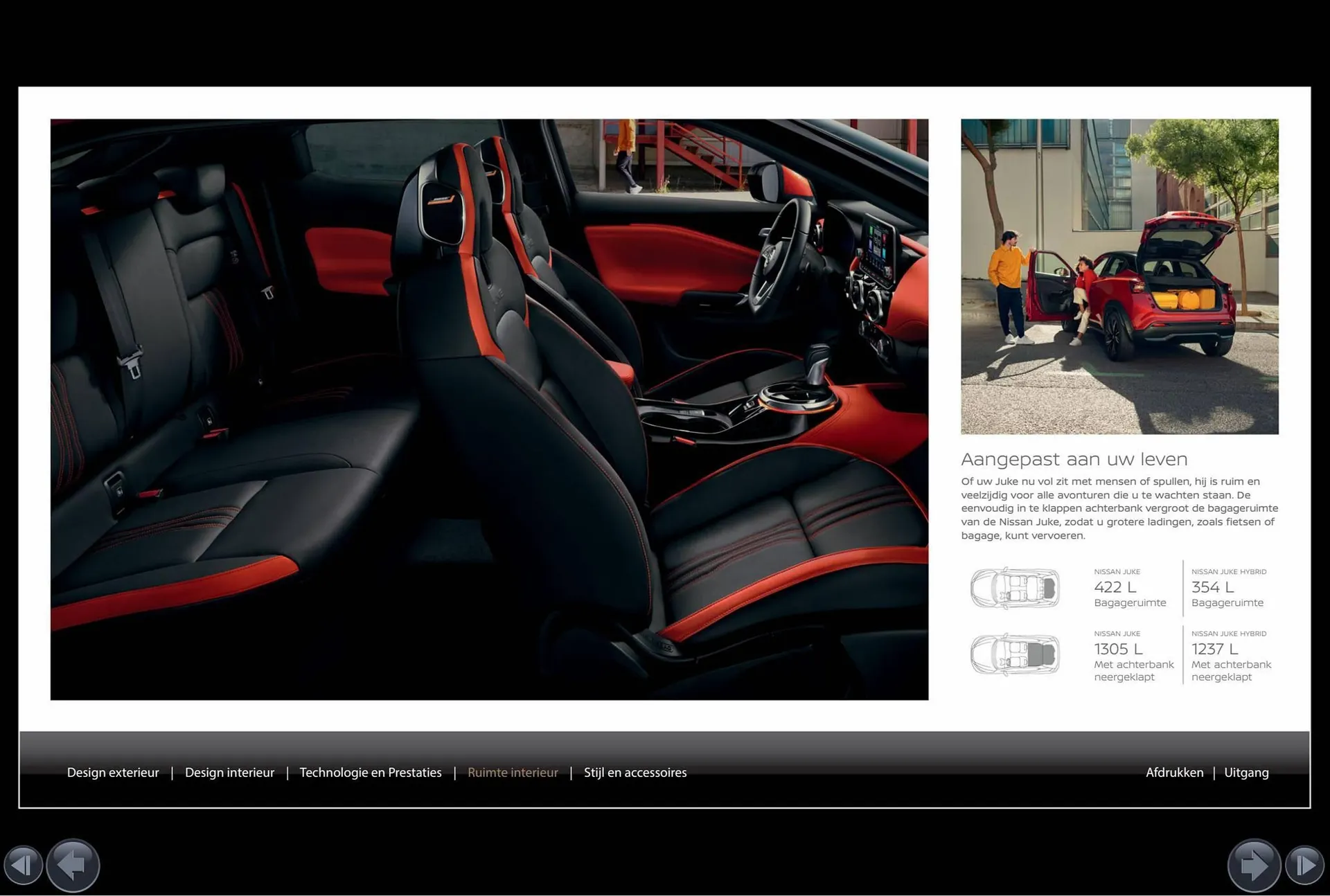Viewport: 1330px width, 896px height.
Task: Open Design interieur section
Action: tap(229, 773)
